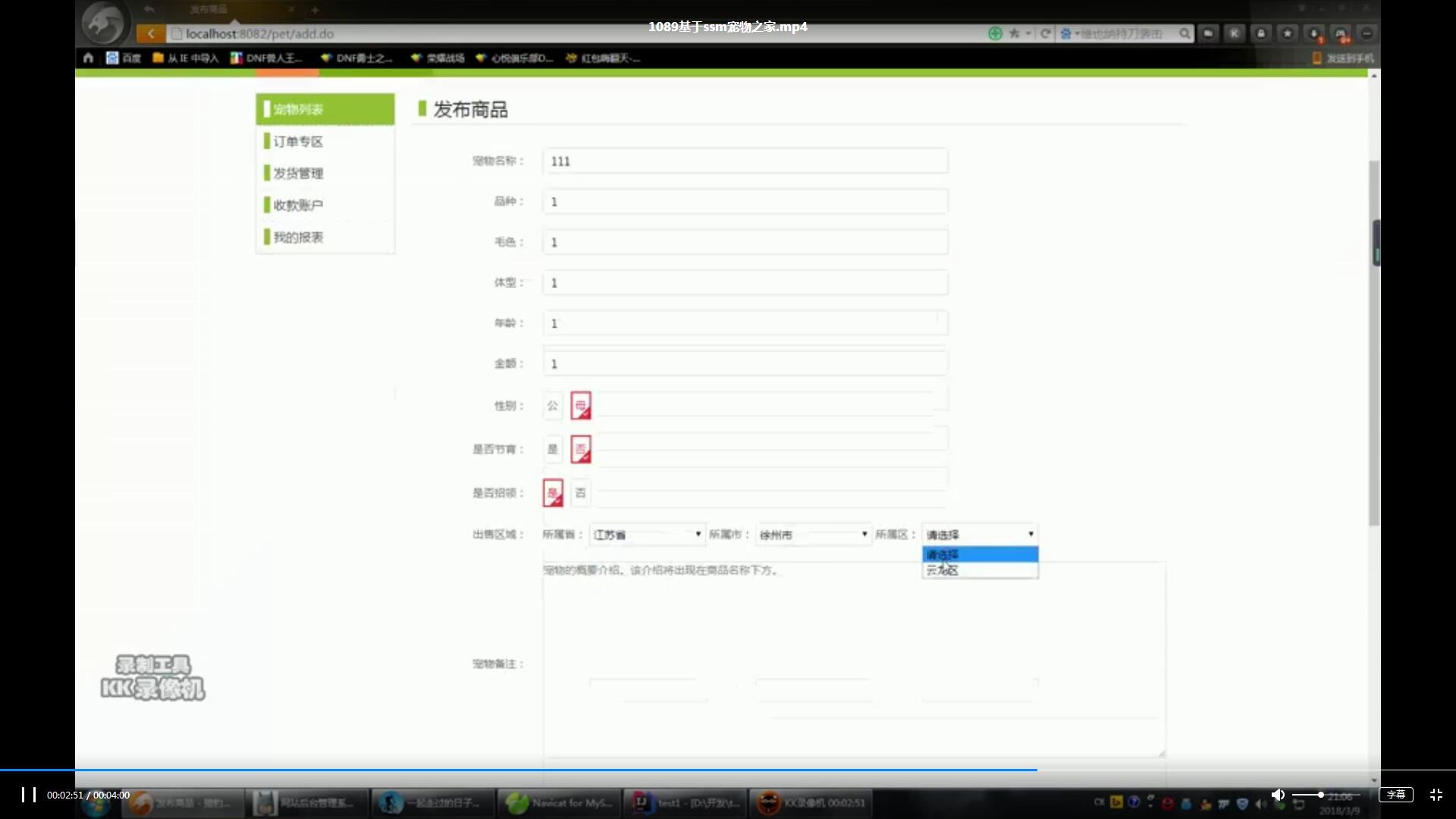Viewport: 1456px width, 819px height.
Task: Seek along the video progress bar
Action: click(728, 770)
